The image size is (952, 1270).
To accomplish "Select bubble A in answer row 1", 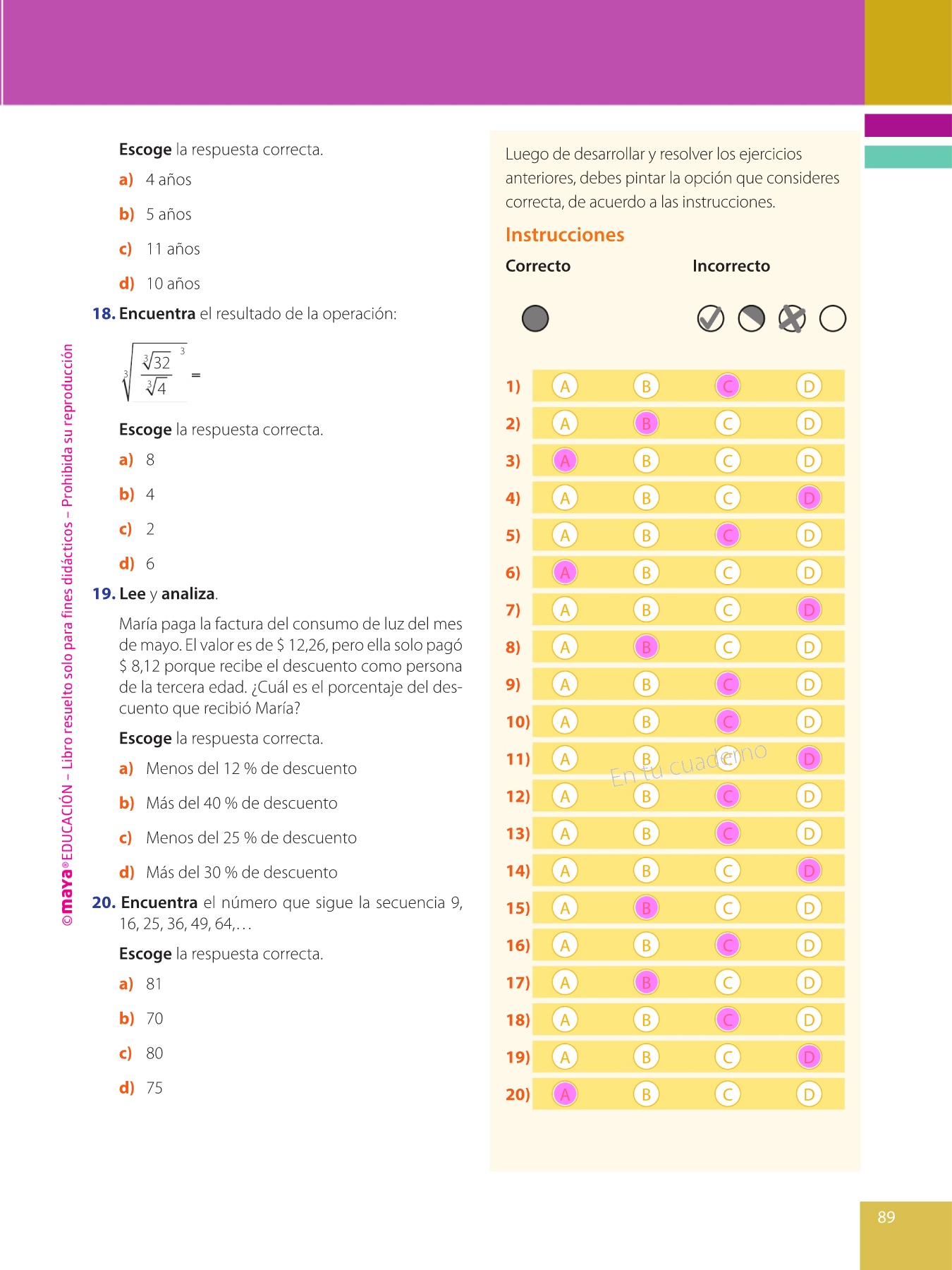I will point(565,386).
